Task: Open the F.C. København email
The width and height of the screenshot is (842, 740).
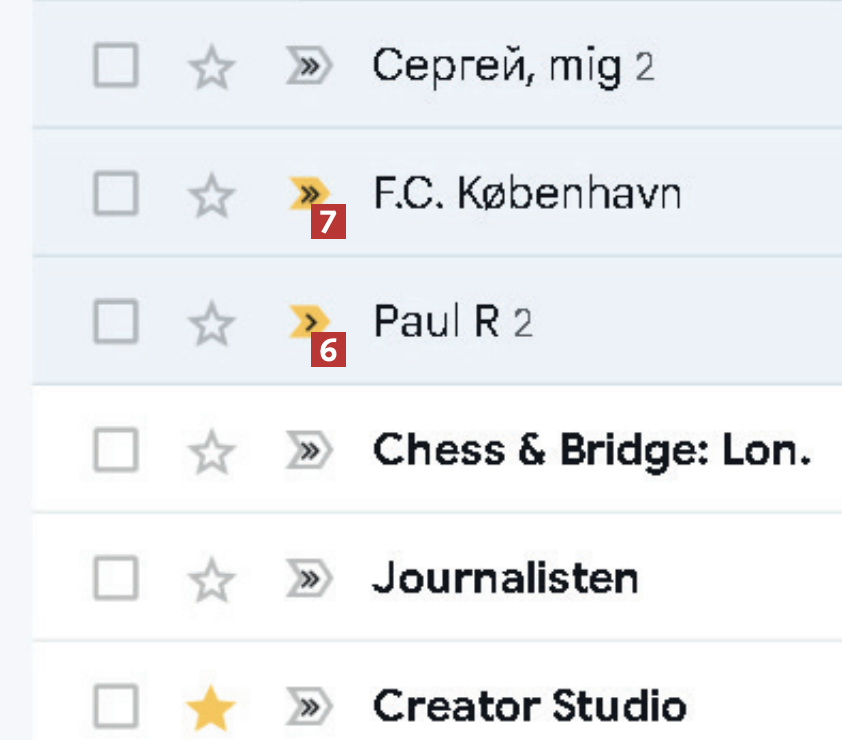Action: (527, 194)
